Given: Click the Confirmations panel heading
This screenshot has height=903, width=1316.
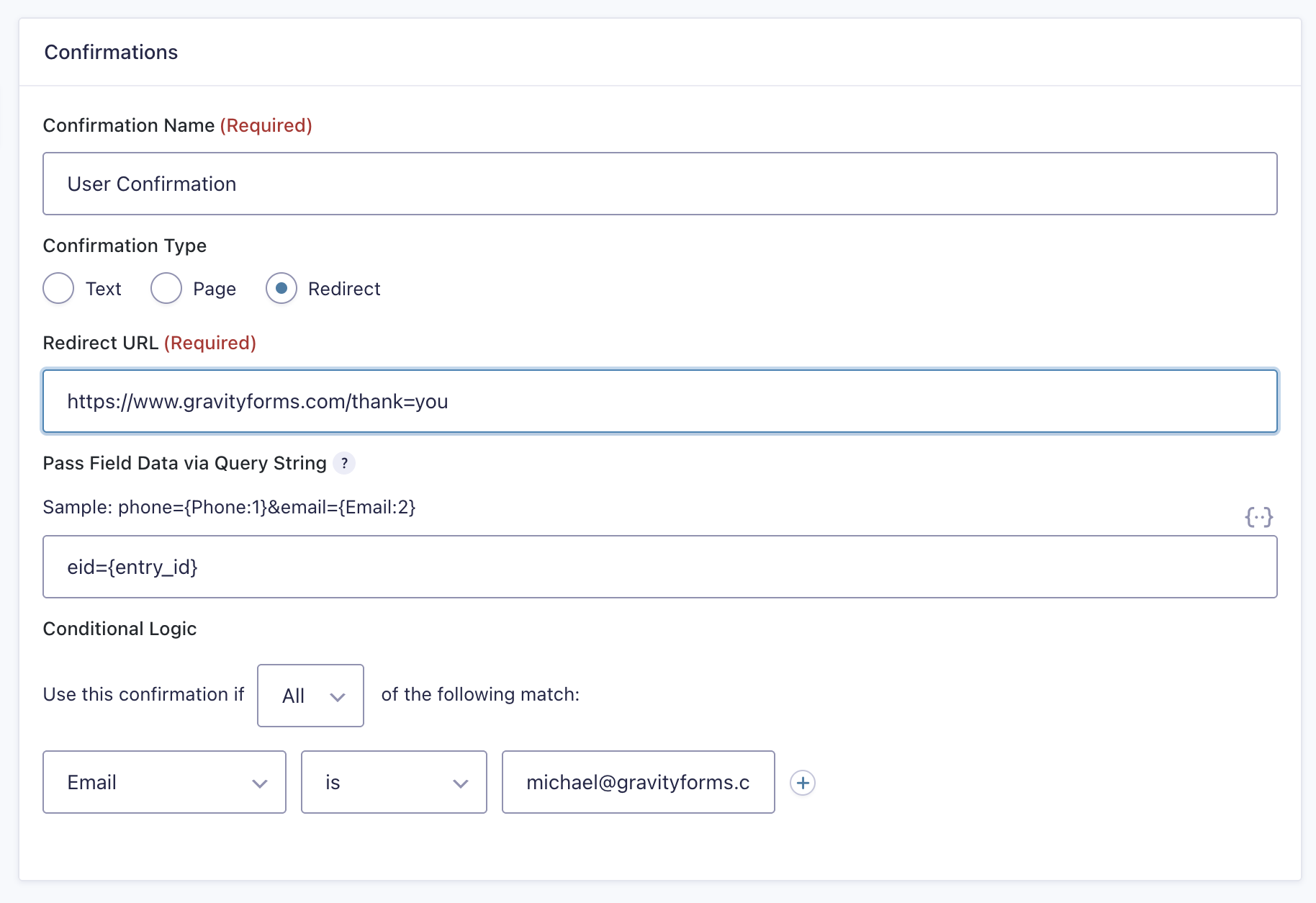Looking at the screenshot, I should pos(111,53).
